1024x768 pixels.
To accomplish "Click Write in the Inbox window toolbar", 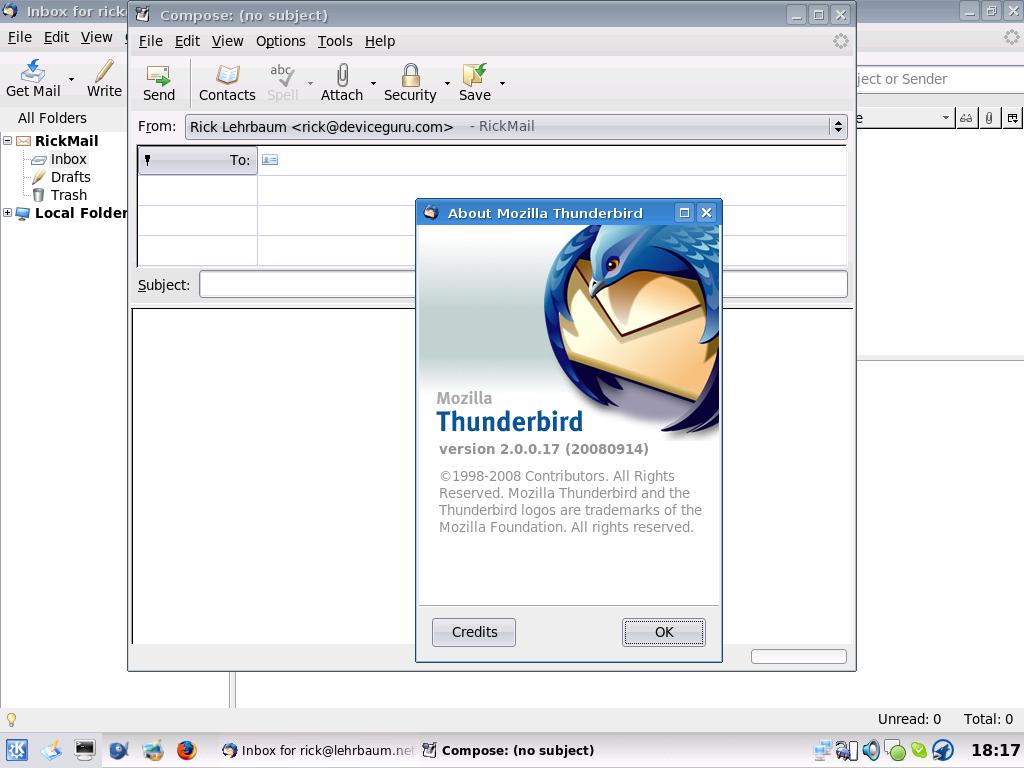I will point(104,79).
